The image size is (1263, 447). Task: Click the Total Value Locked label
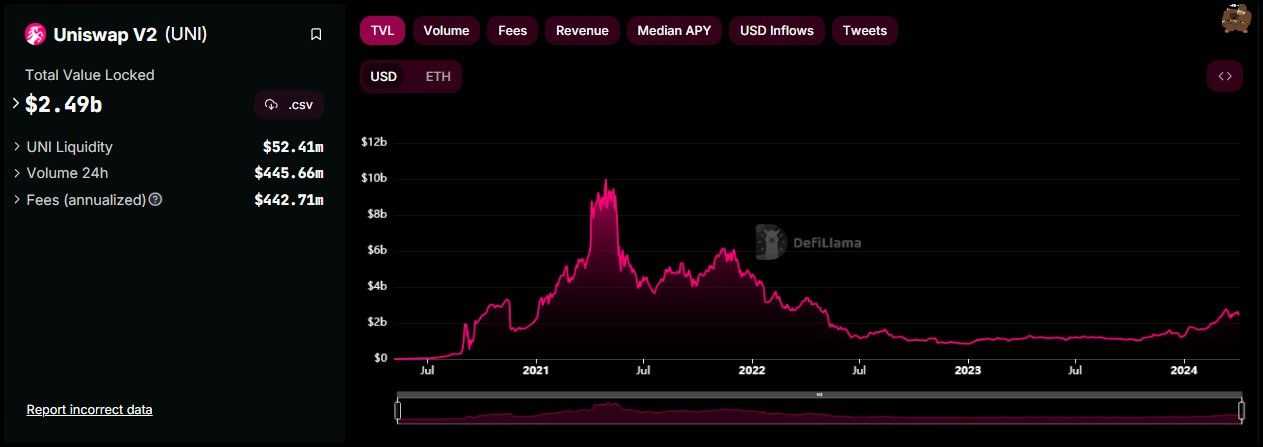[x=90, y=75]
